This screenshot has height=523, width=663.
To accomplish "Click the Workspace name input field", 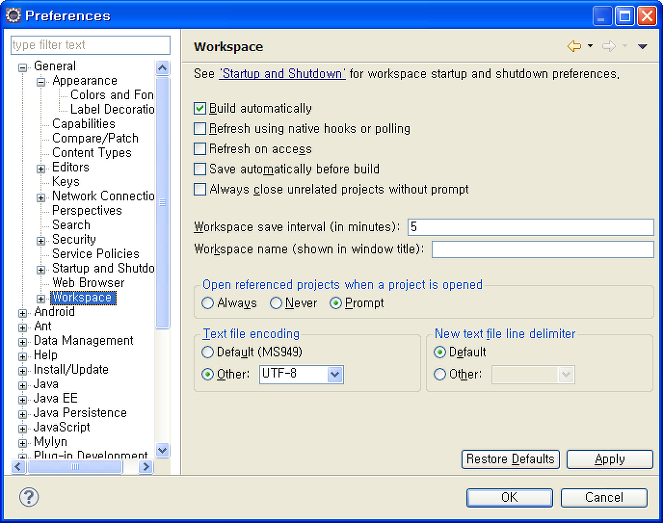I will coord(542,249).
